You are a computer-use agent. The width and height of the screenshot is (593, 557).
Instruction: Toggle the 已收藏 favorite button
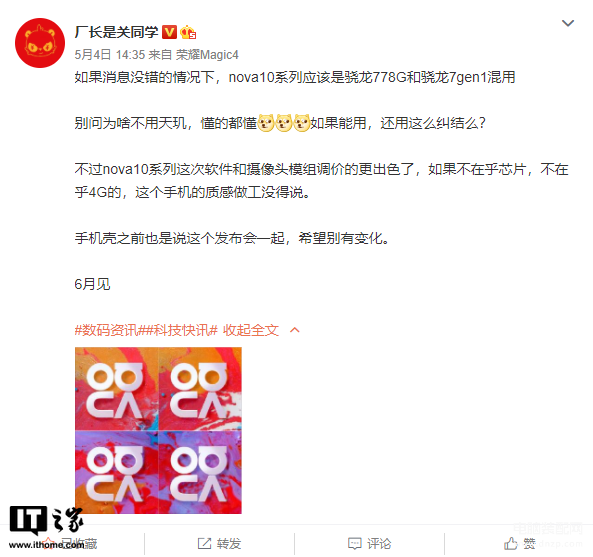coord(70,543)
